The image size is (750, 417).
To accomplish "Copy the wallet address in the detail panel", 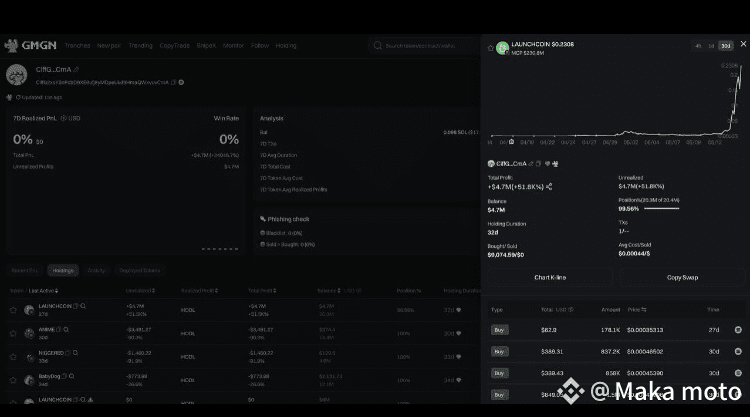I will (538, 164).
